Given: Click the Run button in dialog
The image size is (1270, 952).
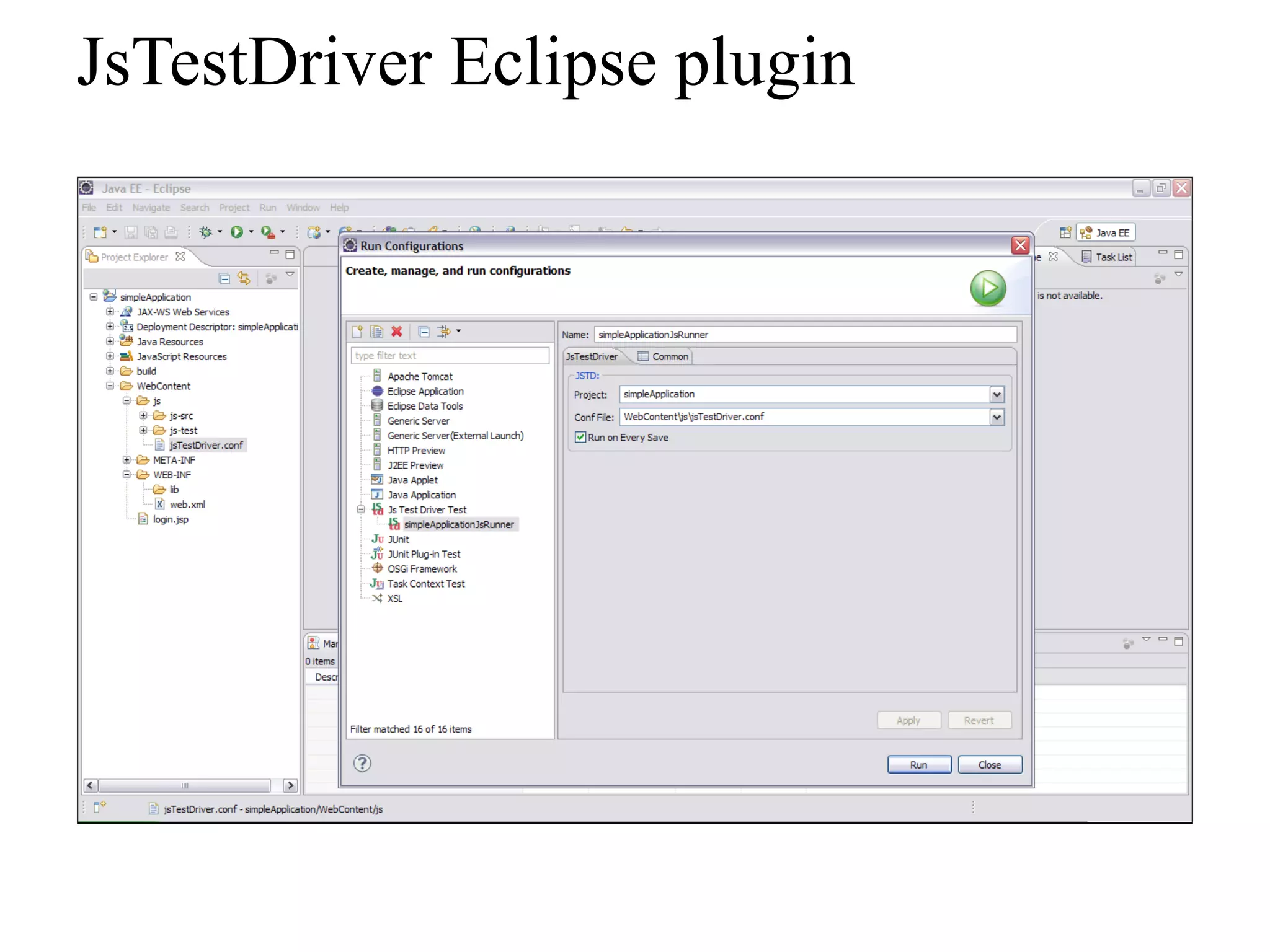Looking at the screenshot, I should point(918,765).
